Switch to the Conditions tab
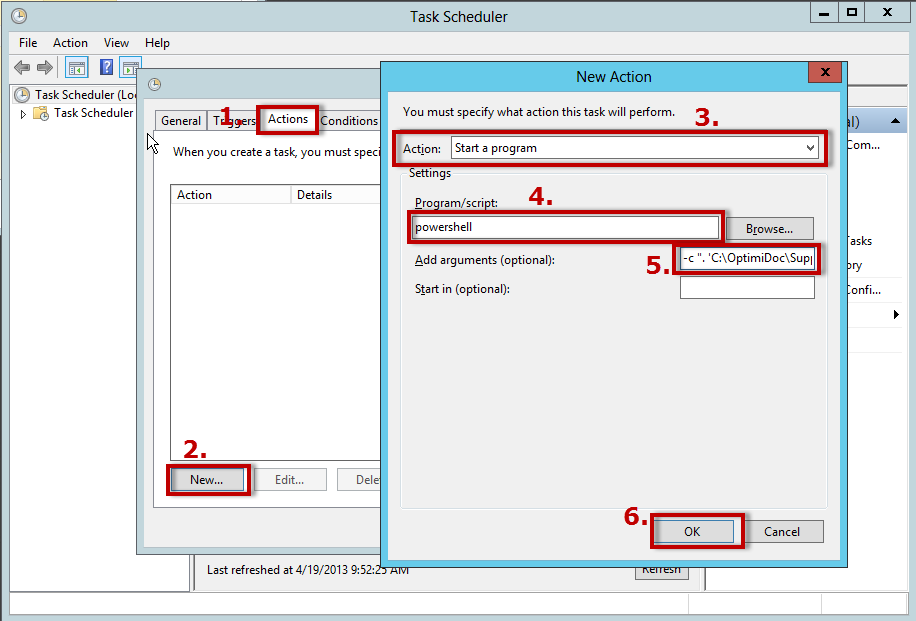The width and height of the screenshot is (916, 621). coord(348,121)
